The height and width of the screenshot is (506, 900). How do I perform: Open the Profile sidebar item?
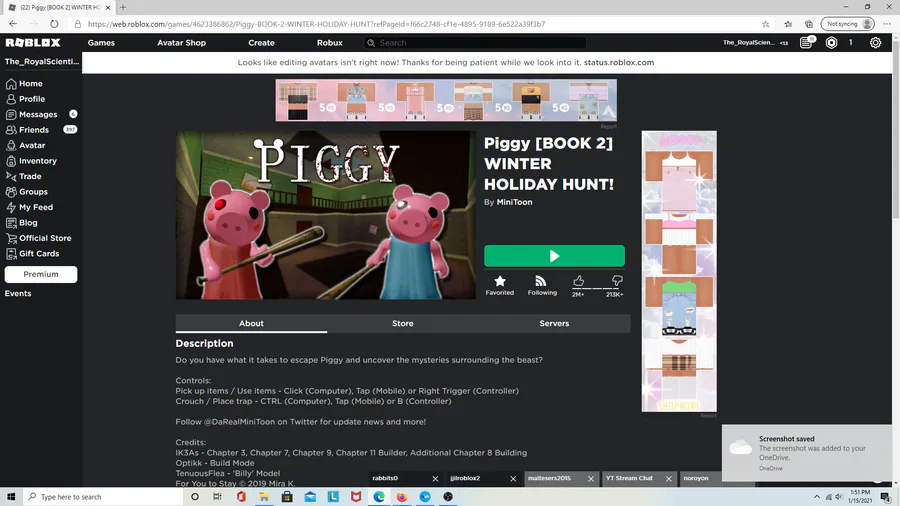(x=25, y=99)
